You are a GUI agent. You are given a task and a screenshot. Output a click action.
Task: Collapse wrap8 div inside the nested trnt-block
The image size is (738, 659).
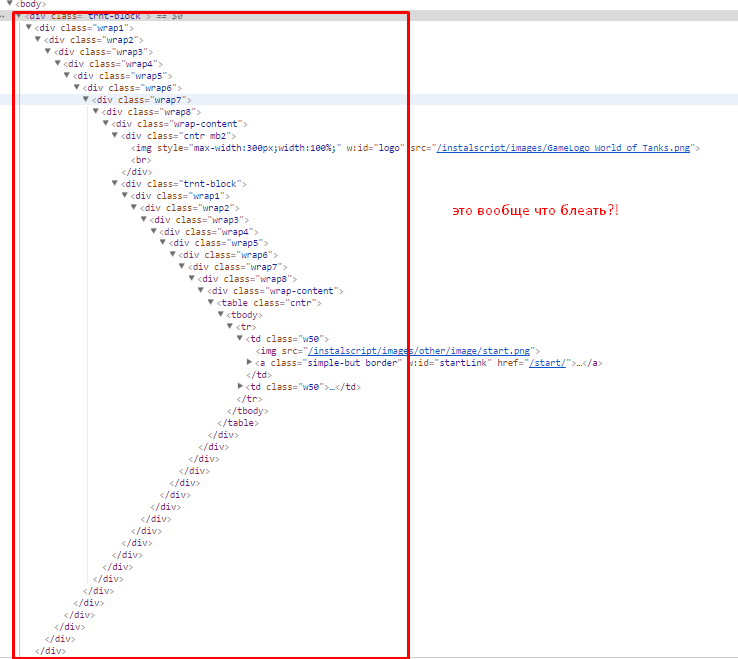pos(192,278)
